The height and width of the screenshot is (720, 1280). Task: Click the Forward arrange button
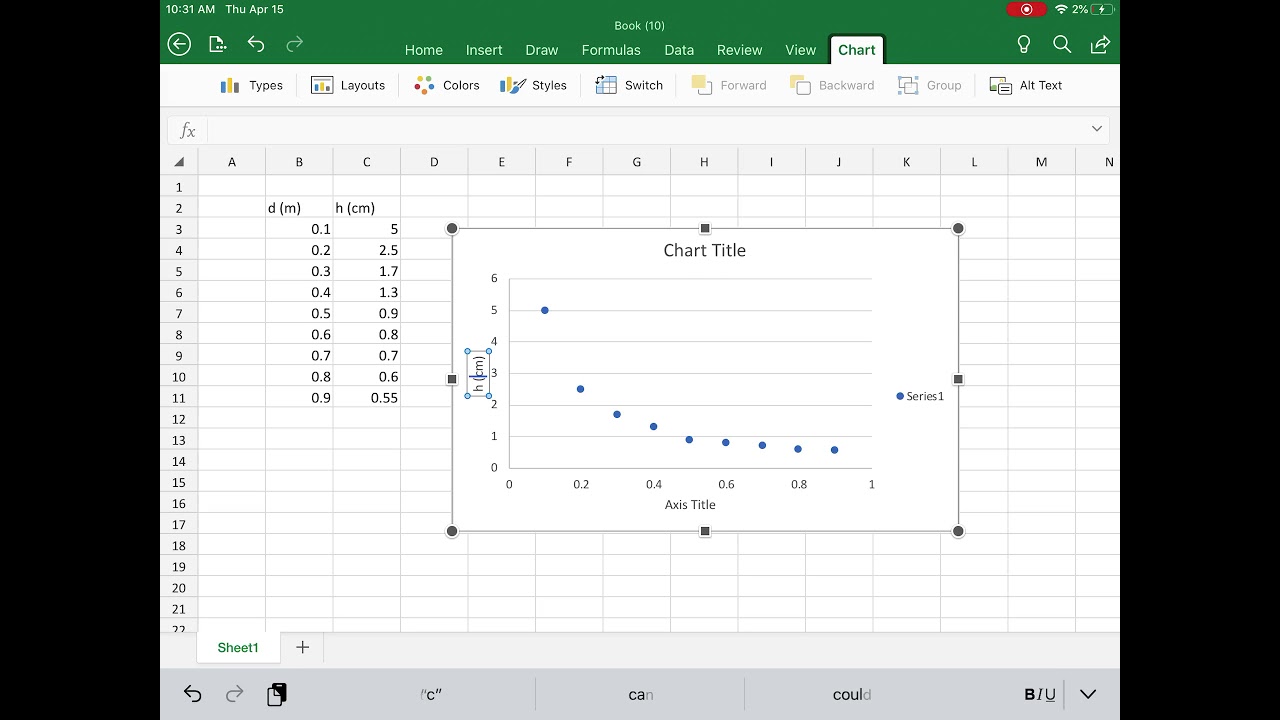729,85
